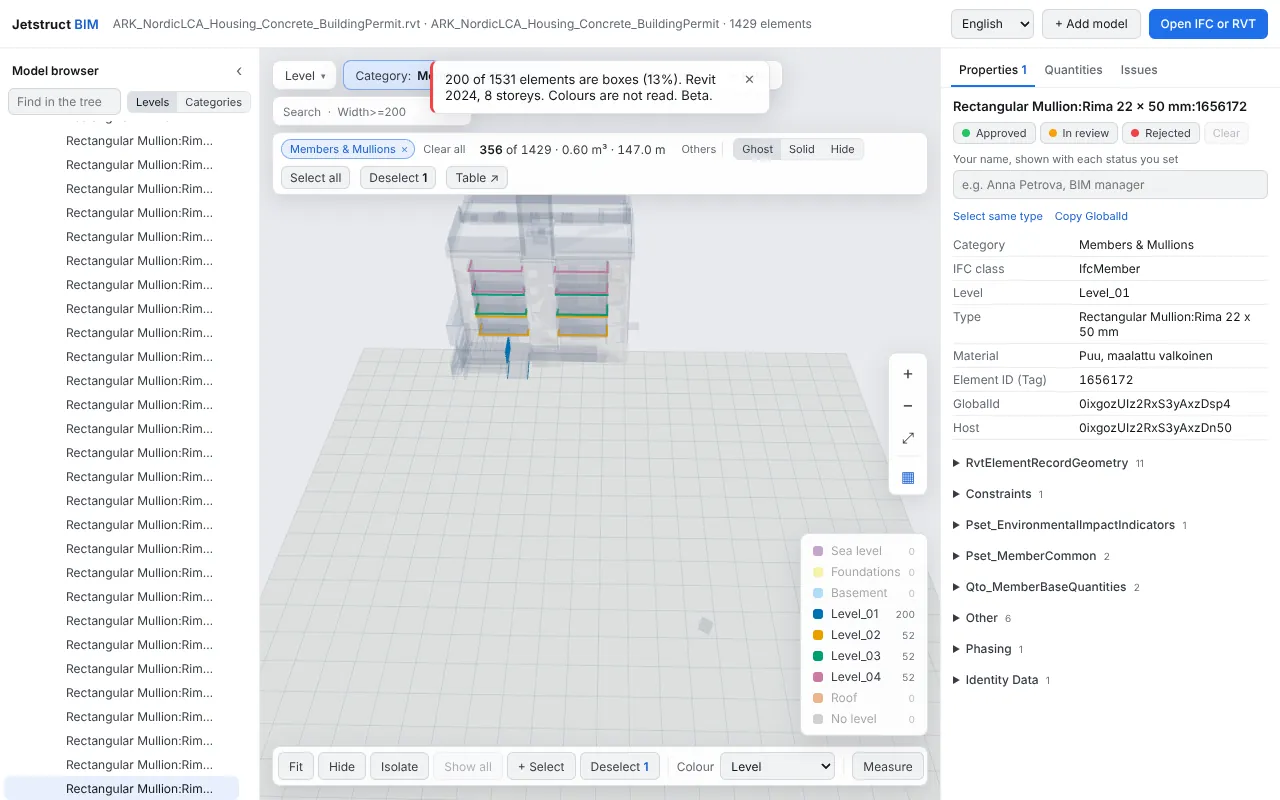Click the Select same type link
Screen dimensions: 1280x800
[x=998, y=216]
